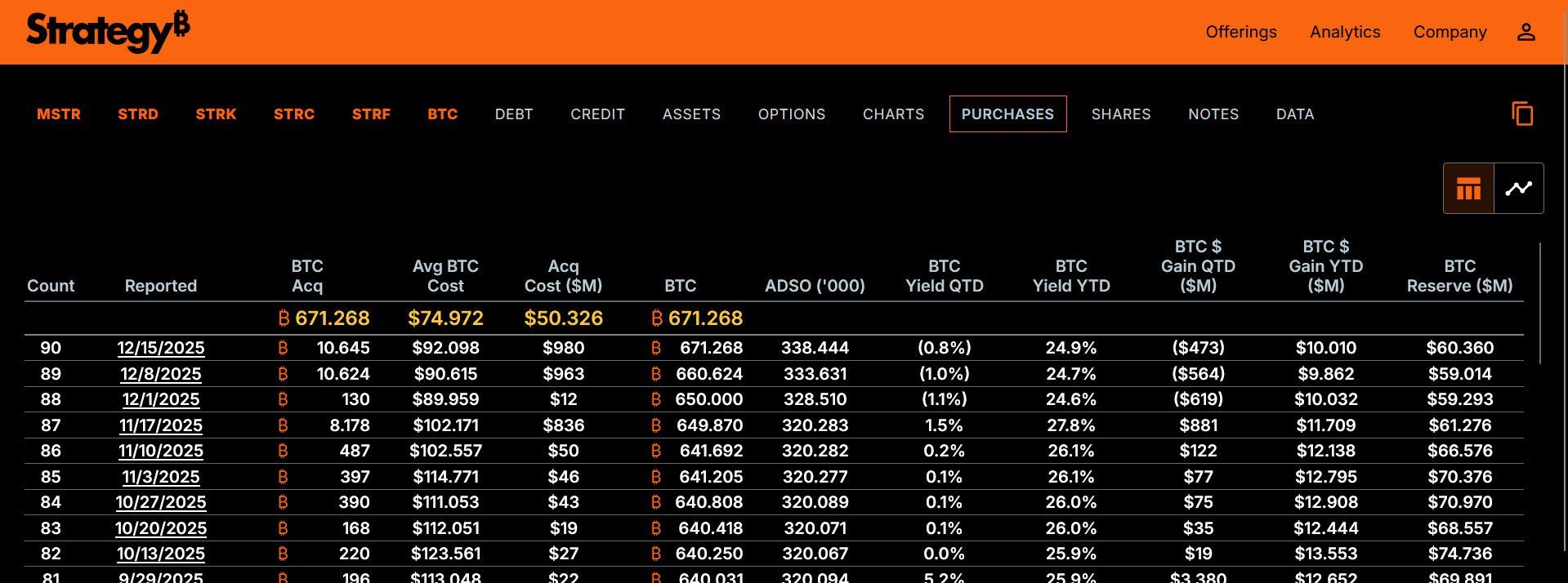Open the SHARES tab
The image size is (1568, 583).
1120,114
